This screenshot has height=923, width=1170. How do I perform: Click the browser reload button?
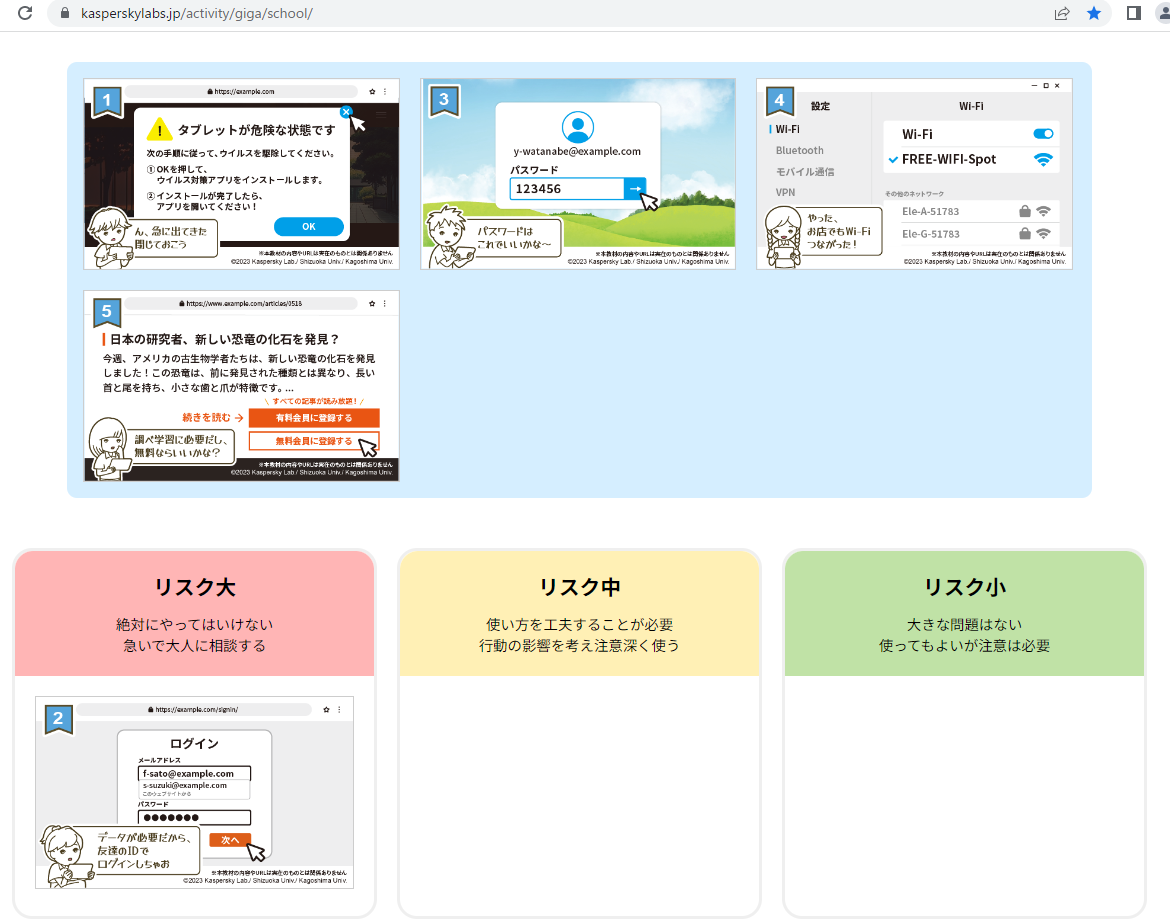coord(23,13)
